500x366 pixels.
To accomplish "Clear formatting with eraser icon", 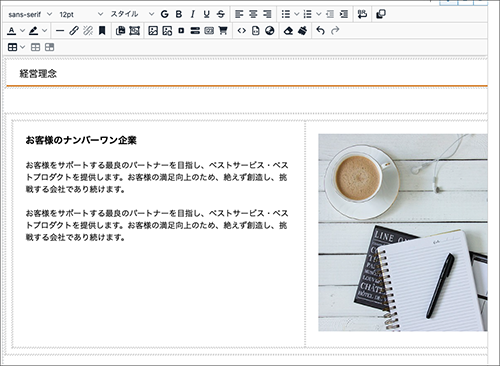I will [x=288, y=31].
